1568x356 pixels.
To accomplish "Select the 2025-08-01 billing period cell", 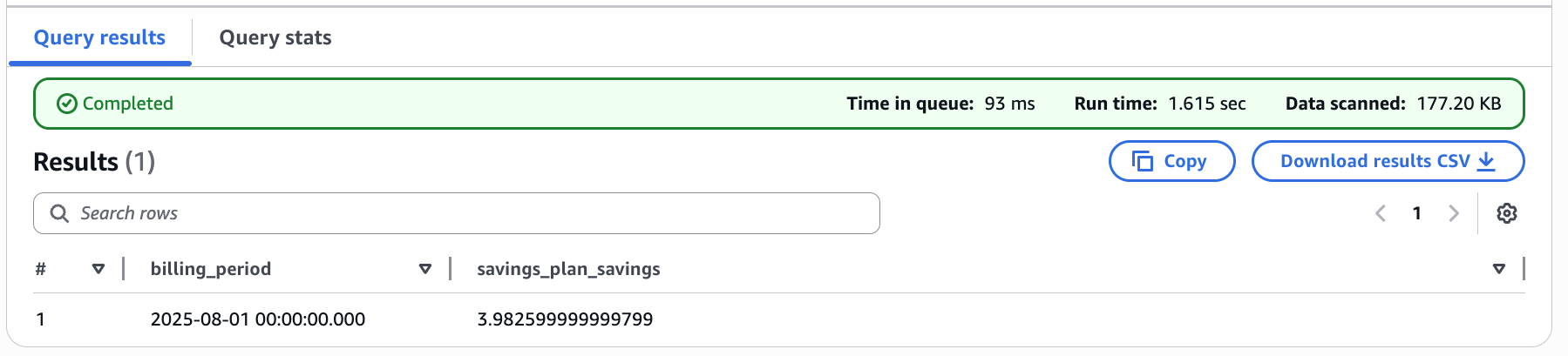I will [258, 319].
